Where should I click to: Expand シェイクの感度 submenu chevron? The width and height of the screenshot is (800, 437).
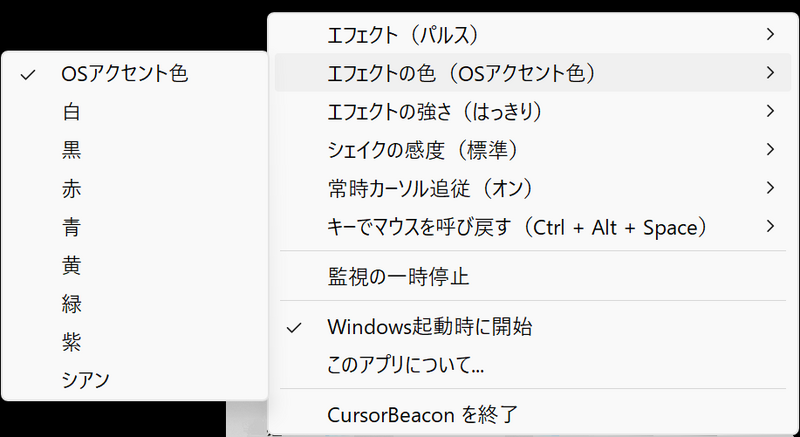click(770, 149)
